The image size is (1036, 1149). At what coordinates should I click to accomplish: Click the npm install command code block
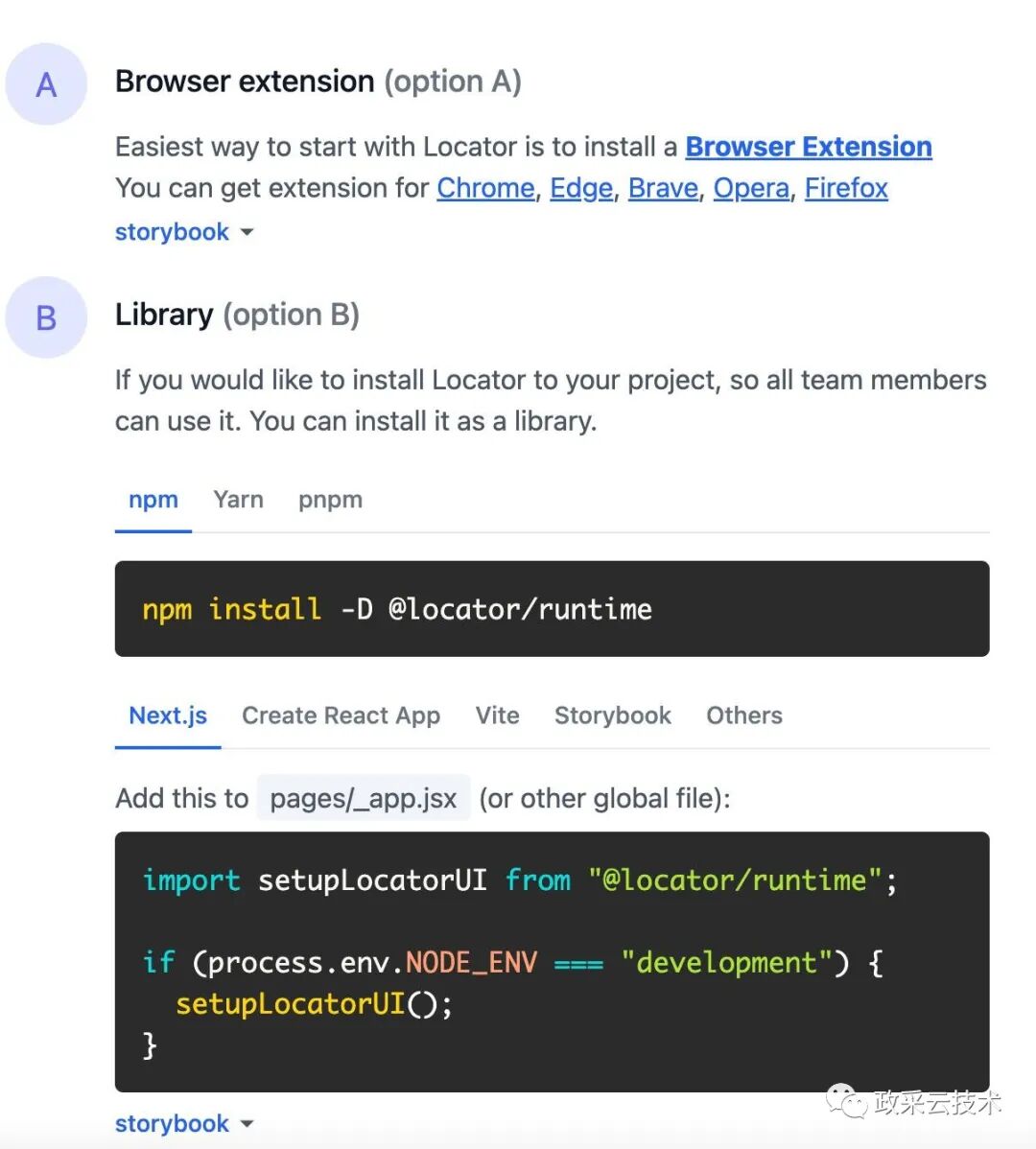click(552, 609)
